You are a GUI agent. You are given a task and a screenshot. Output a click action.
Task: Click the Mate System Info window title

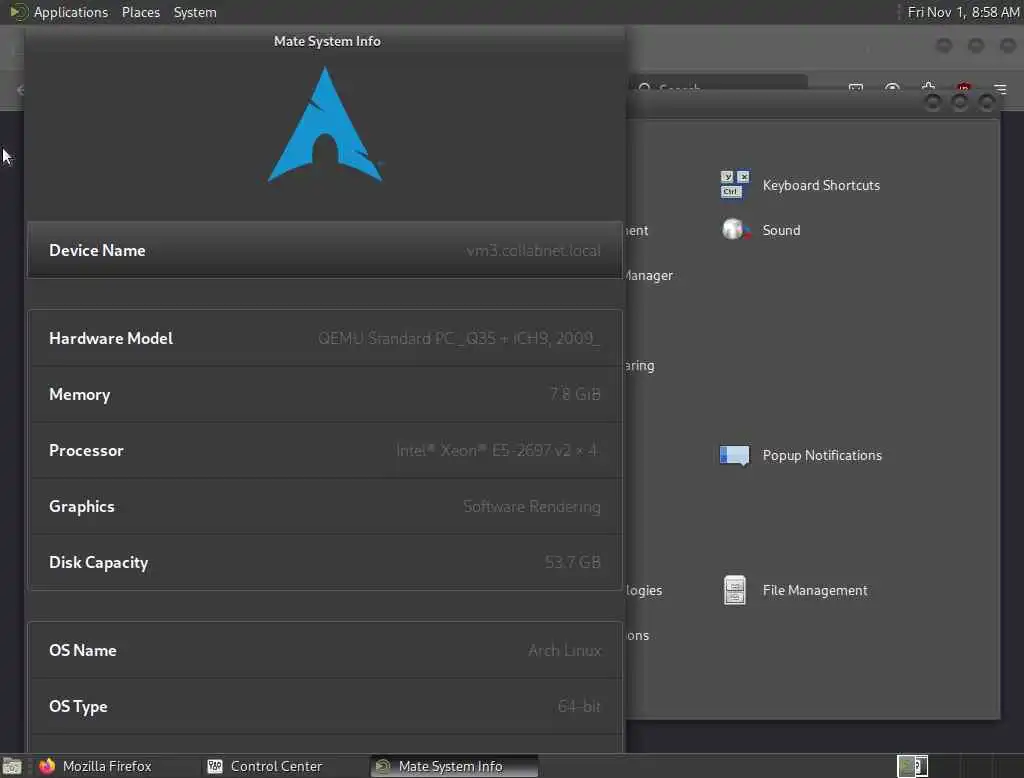[x=327, y=41]
